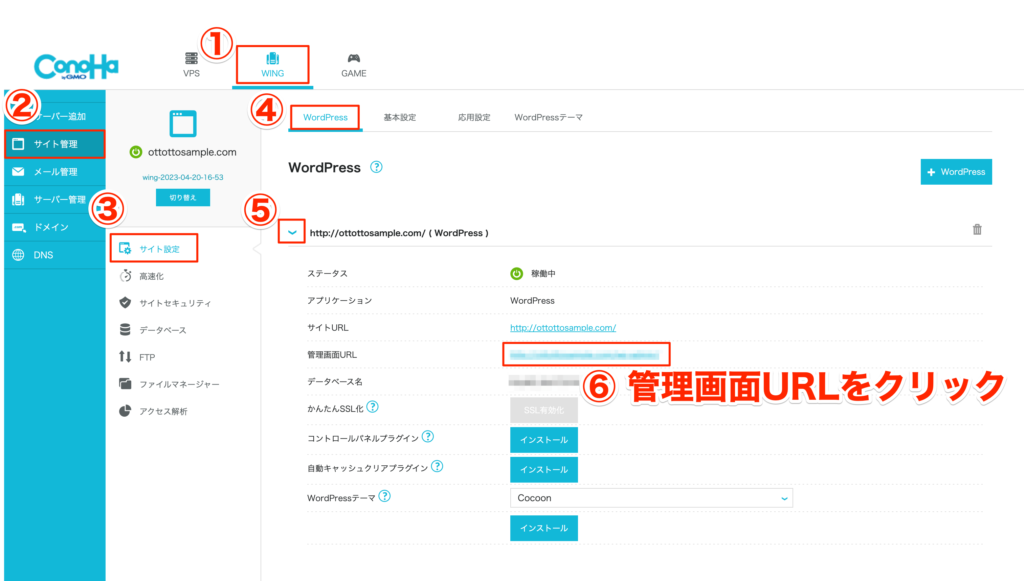Click the ドメイン icon

tap(18, 227)
